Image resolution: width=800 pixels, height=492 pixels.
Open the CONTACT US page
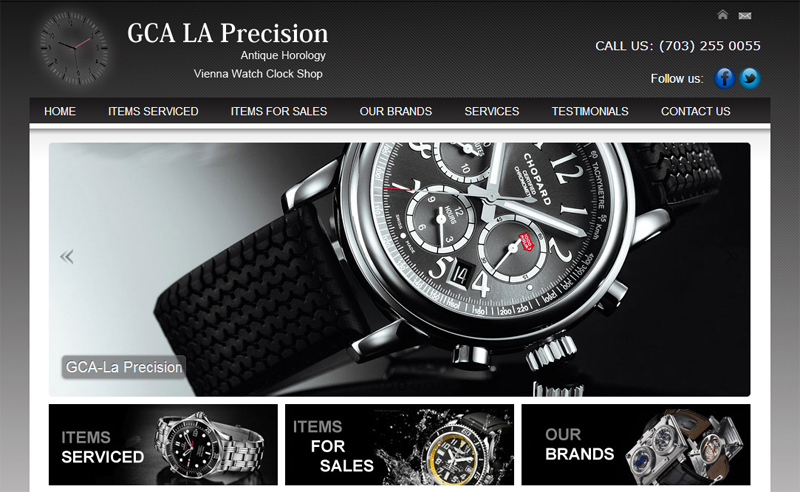pyautogui.click(x=695, y=111)
